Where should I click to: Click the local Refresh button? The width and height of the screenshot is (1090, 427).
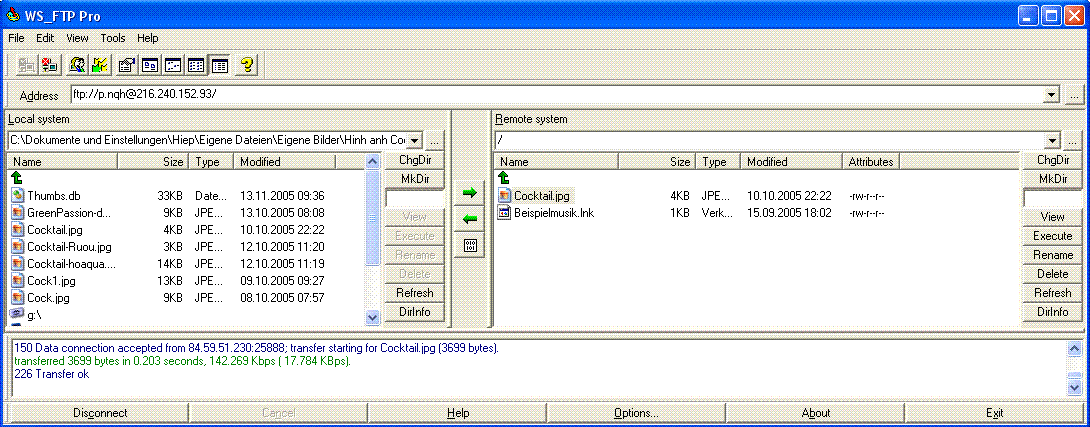(x=414, y=293)
